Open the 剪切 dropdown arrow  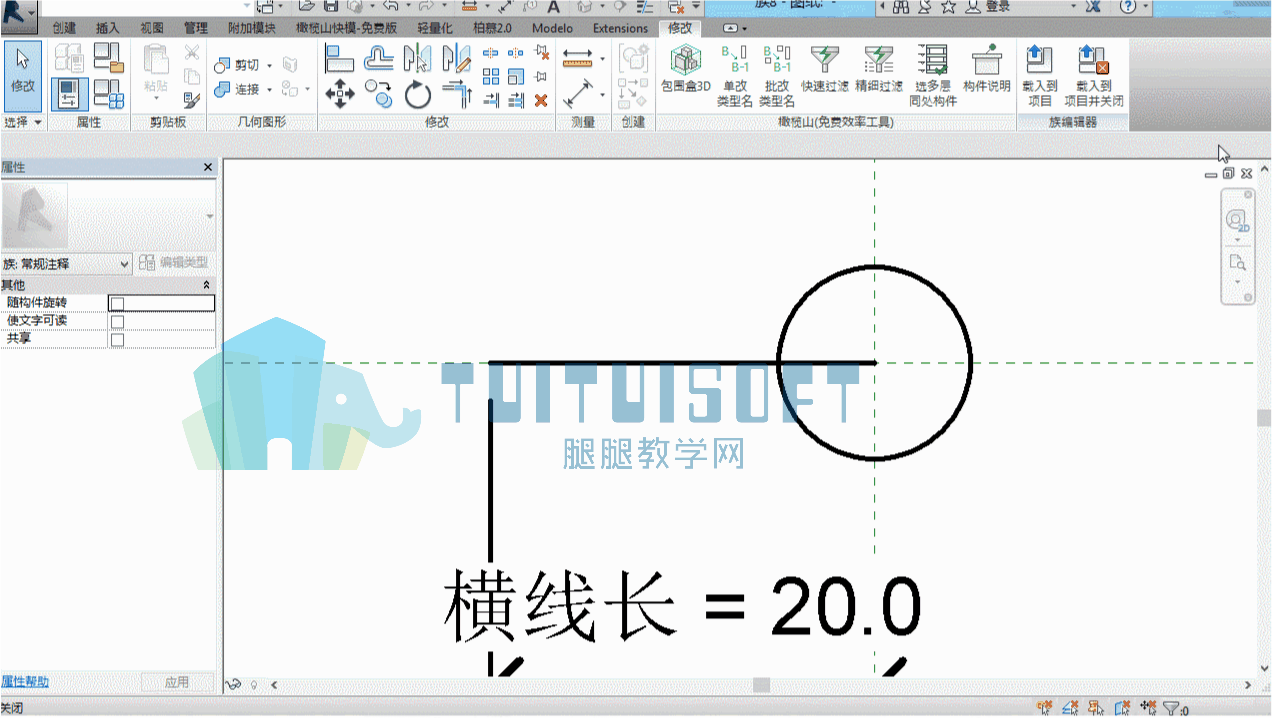point(269,66)
